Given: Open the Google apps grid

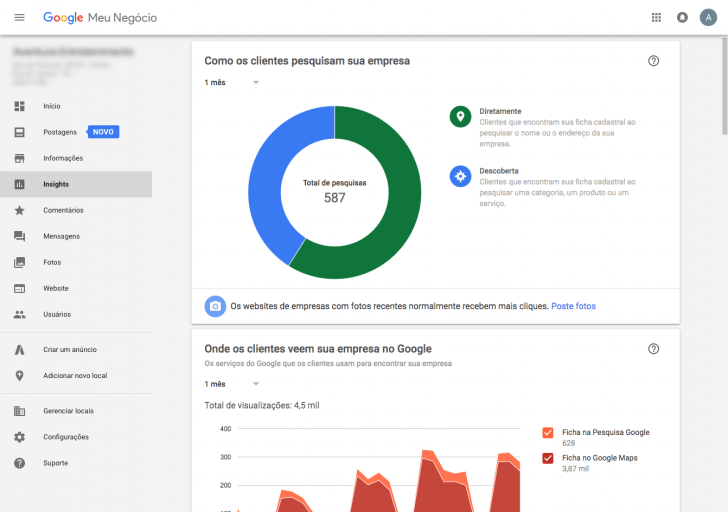Looking at the screenshot, I should 656,18.
